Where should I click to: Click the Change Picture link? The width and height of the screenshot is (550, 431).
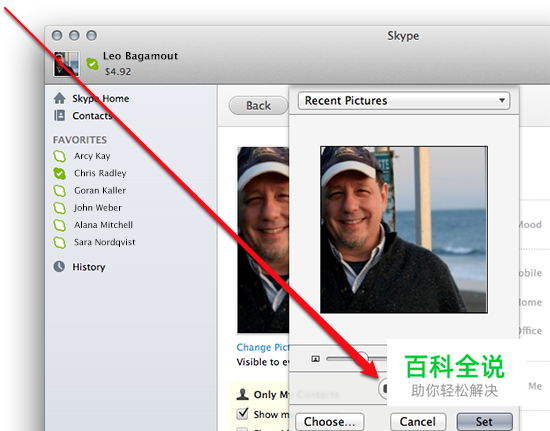263,347
